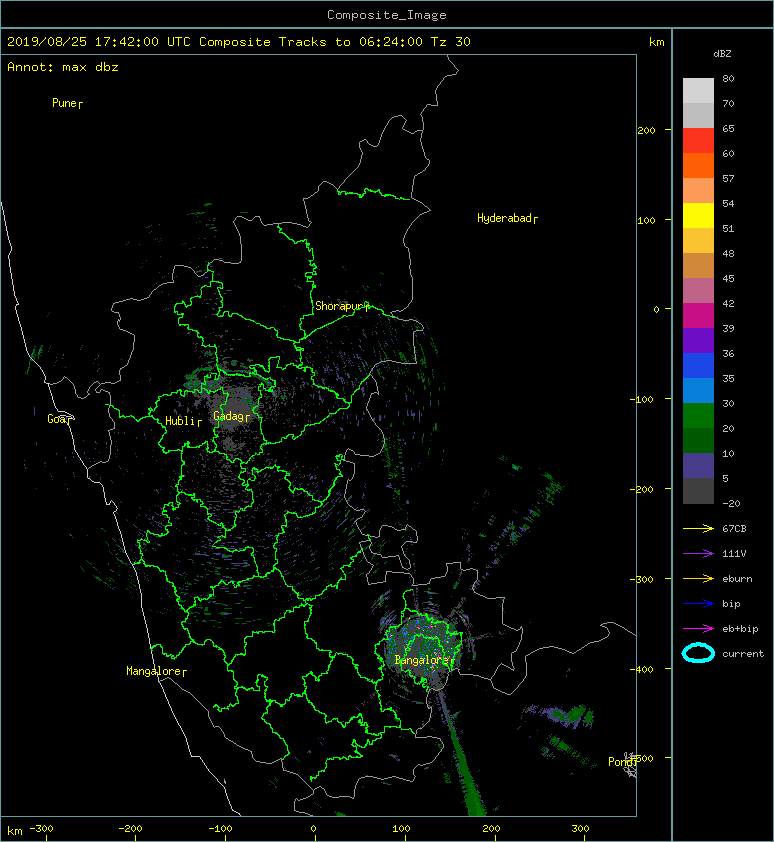Click the magenta eb+bip arrow symbol

click(x=698, y=629)
